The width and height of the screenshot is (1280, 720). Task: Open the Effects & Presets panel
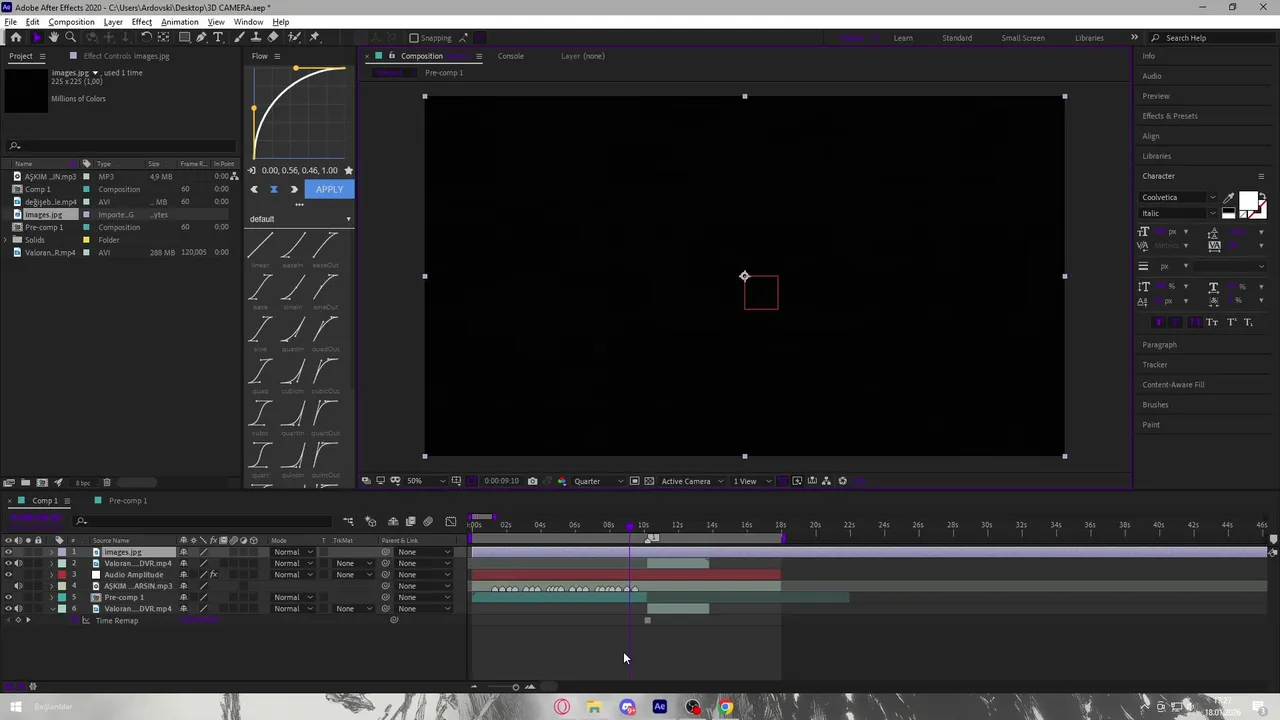tap(1170, 116)
